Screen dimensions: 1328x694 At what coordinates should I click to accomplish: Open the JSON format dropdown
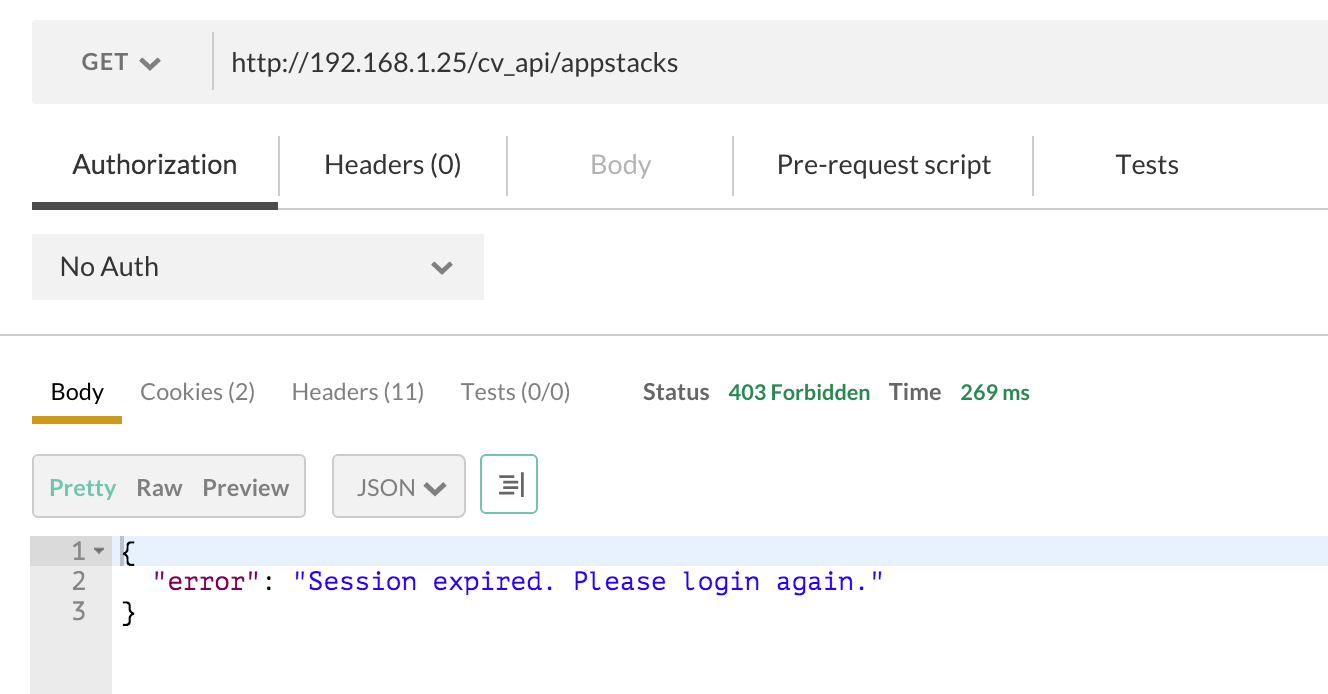point(399,487)
